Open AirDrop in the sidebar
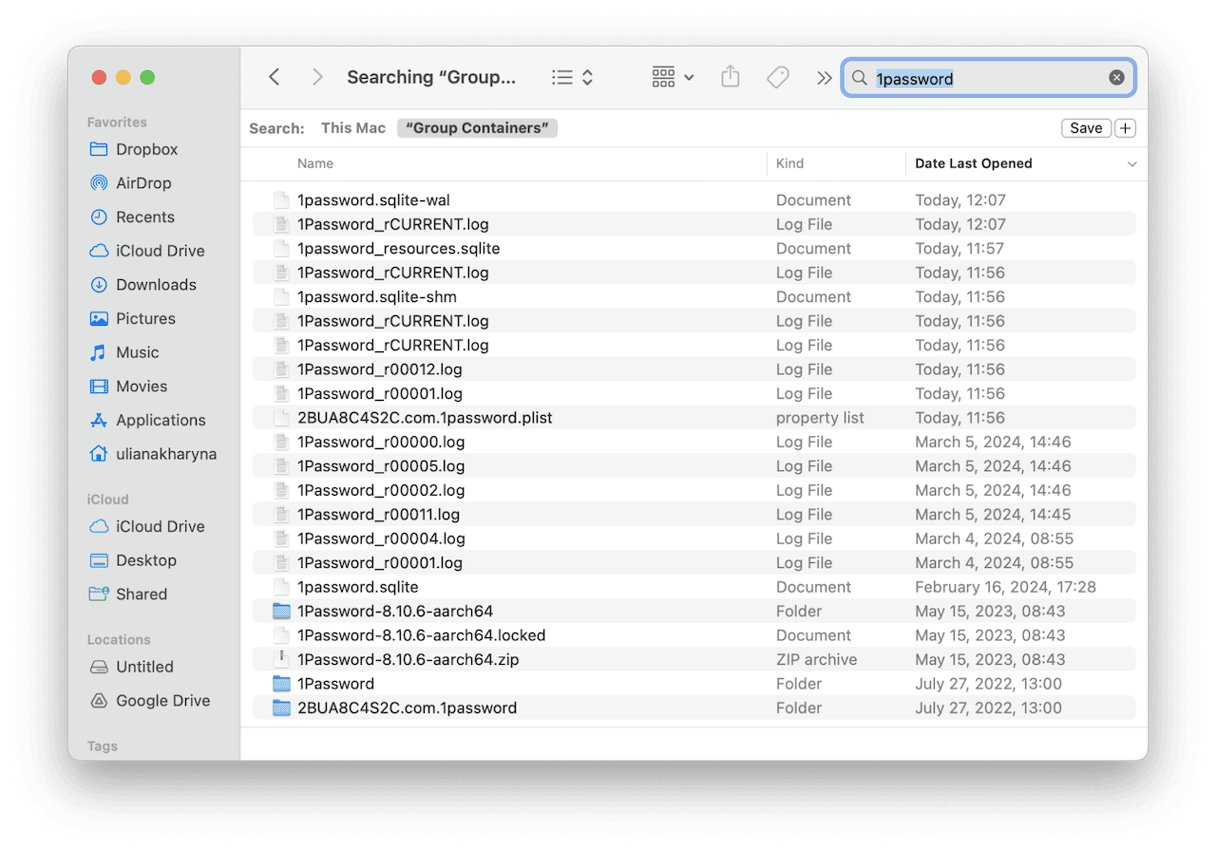1216x850 pixels. pyautogui.click(x=143, y=183)
